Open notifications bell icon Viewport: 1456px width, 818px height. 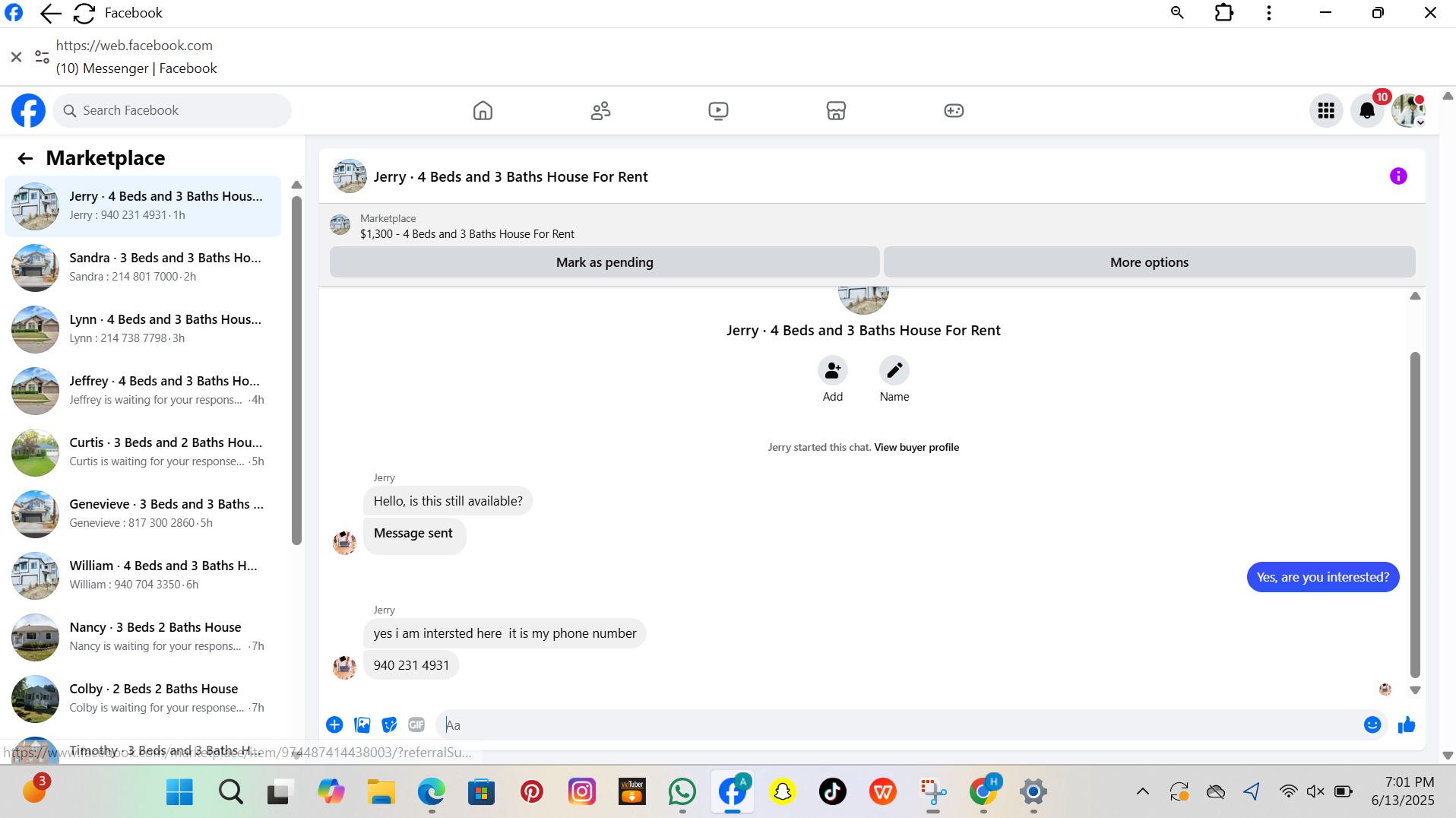(1367, 111)
